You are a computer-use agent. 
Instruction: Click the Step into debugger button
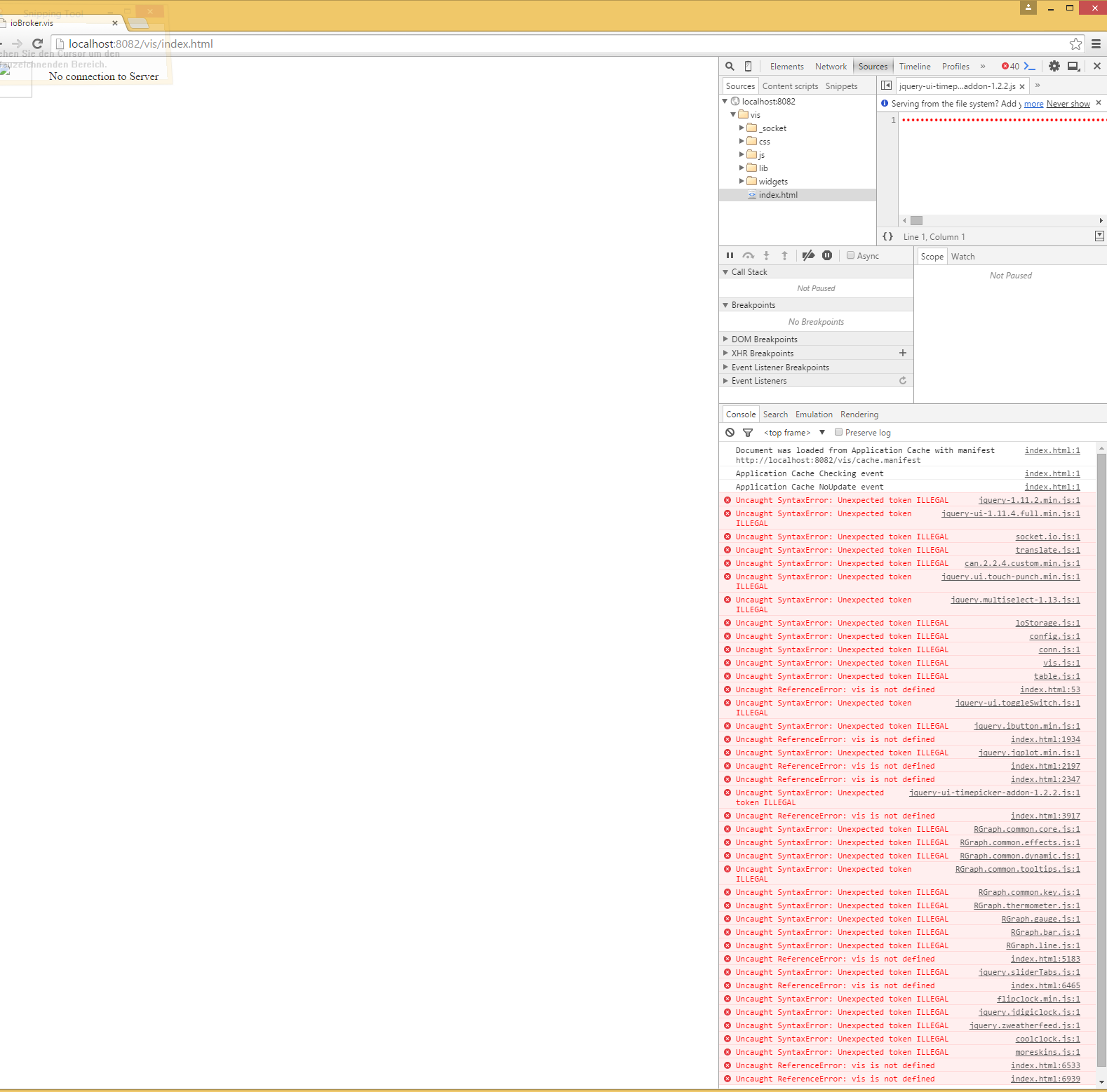click(766, 255)
